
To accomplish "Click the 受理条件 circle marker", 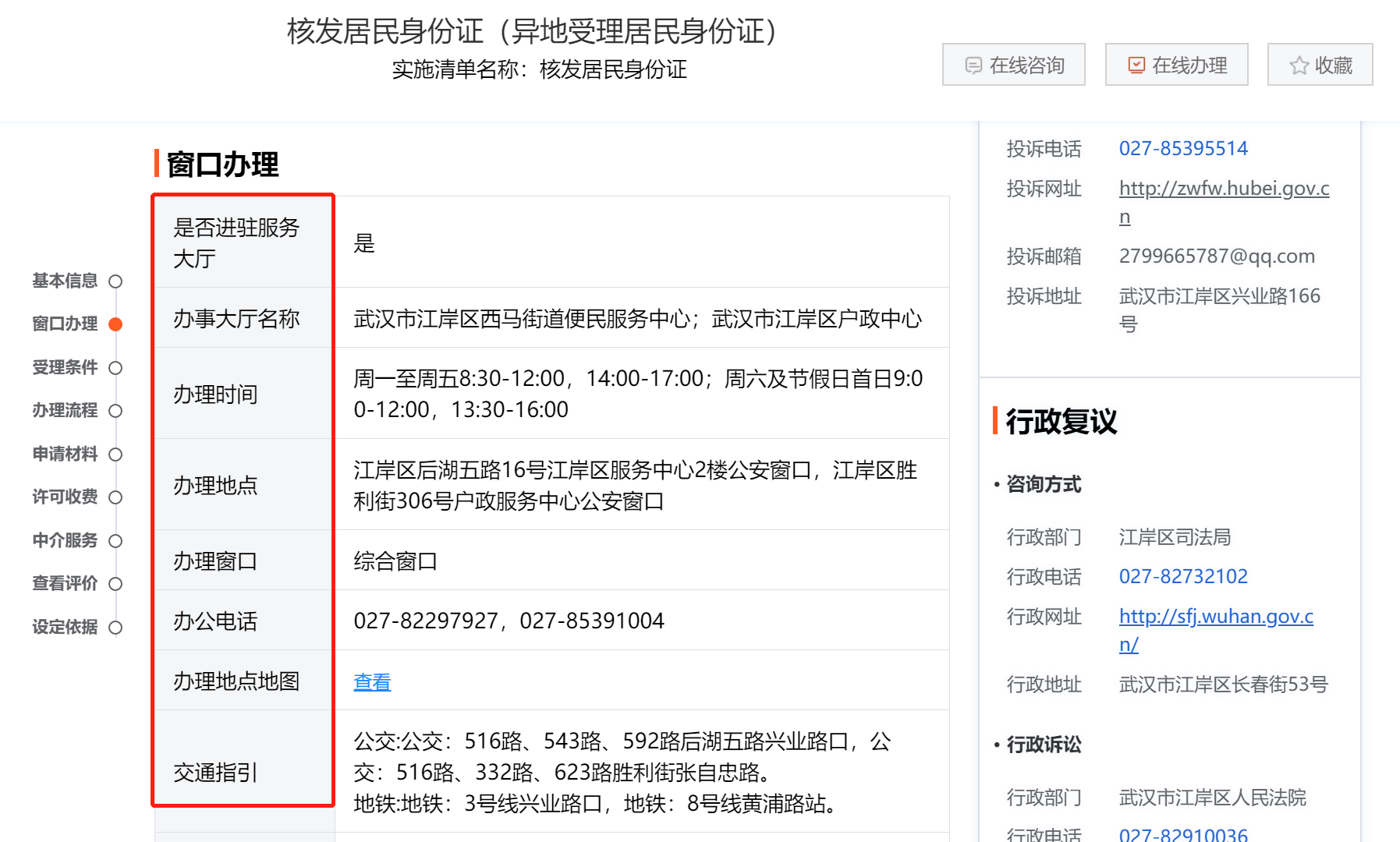I will click(115, 368).
